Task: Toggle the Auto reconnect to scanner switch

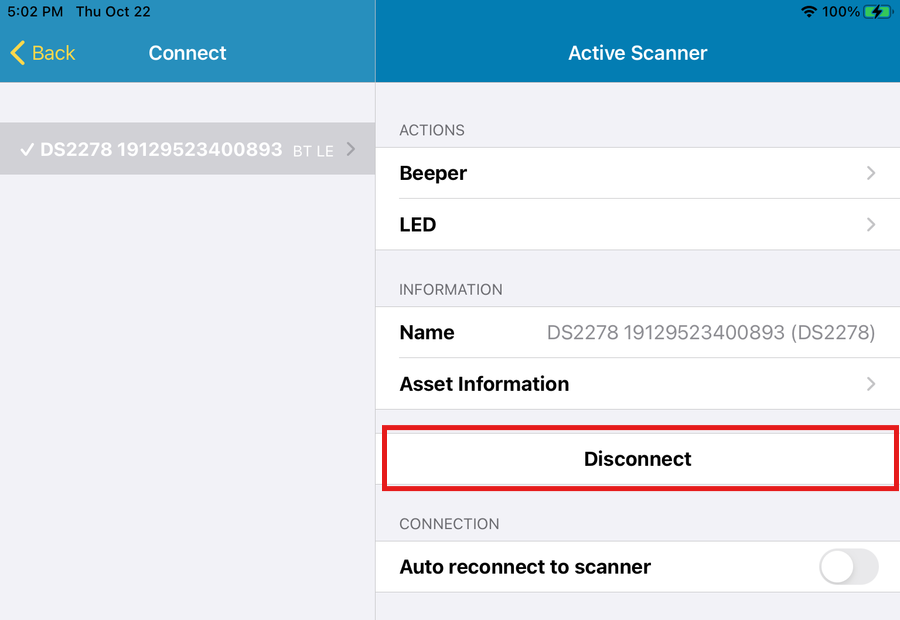Action: 848,567
